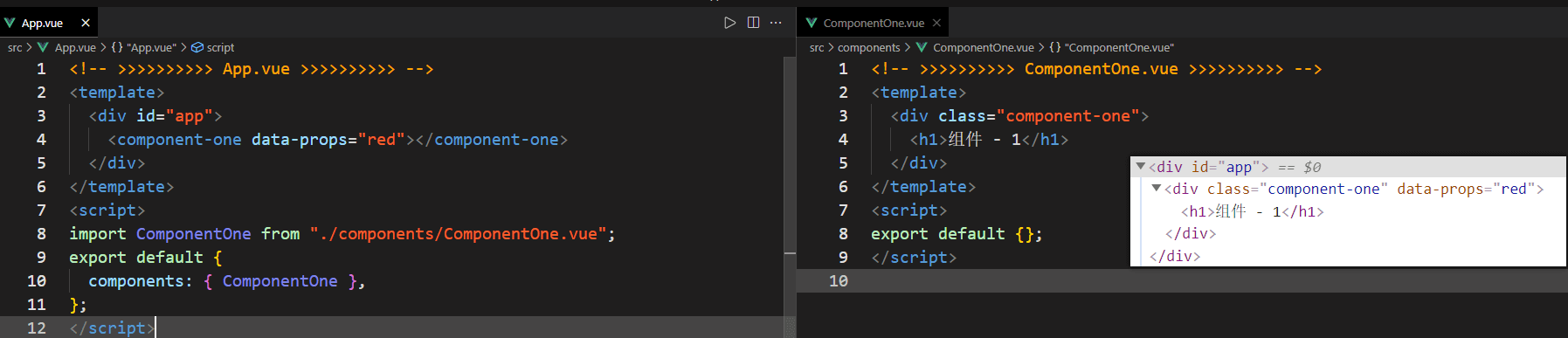Click the Vue icon on ComponentOne.vue tab
This screenshot has width=1568, height=338.
point(812,23)
